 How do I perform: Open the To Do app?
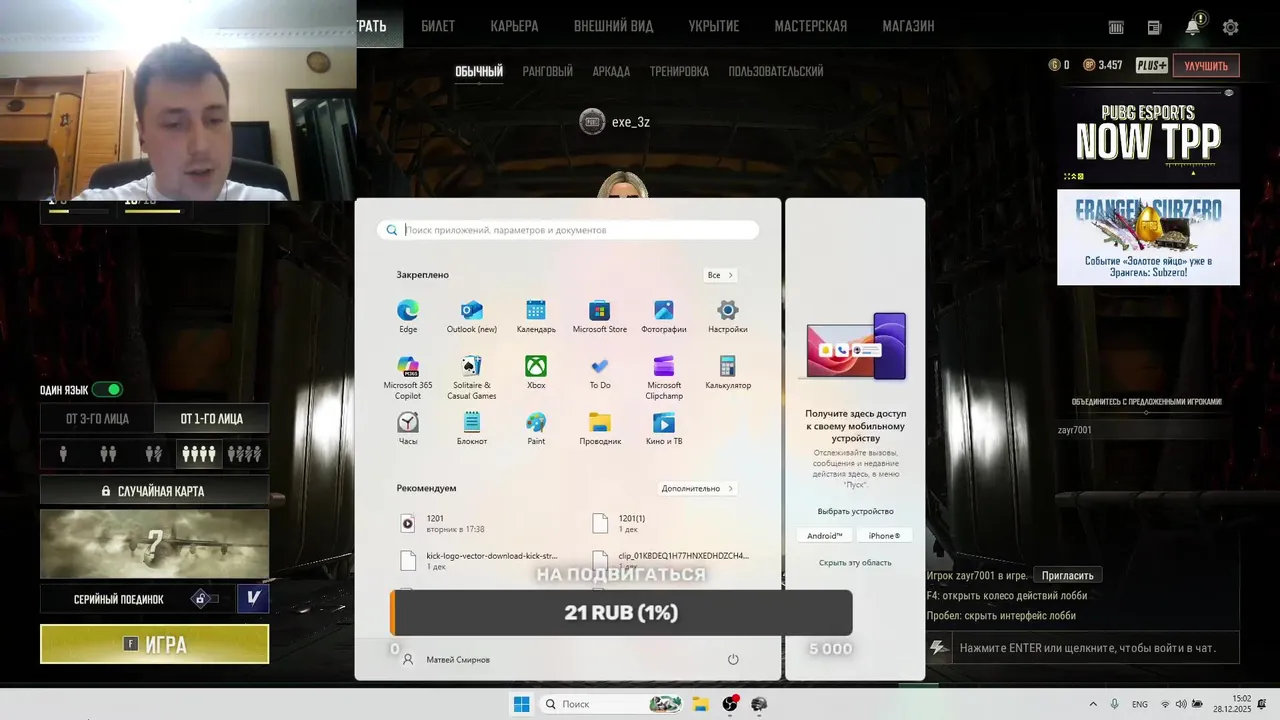click(x=600, y=373)
